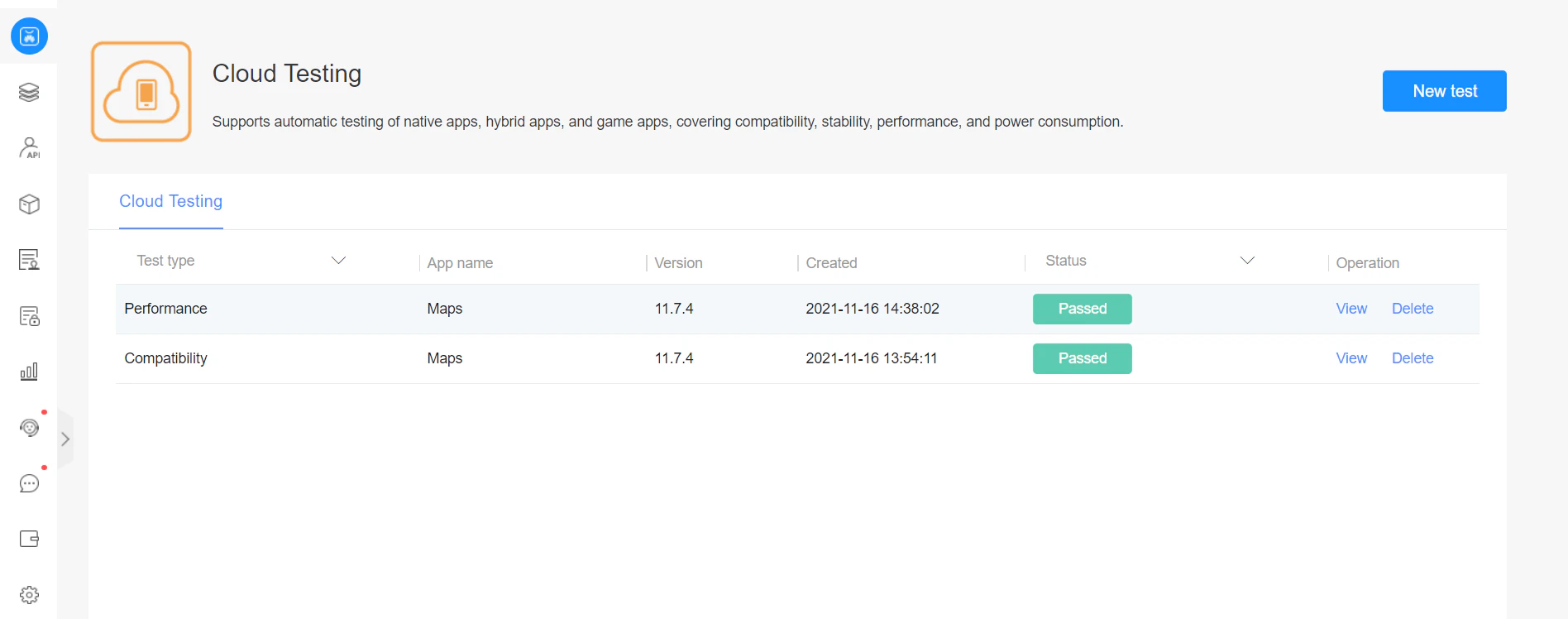
Task: Click the Version column header
Action: [678, 263]
